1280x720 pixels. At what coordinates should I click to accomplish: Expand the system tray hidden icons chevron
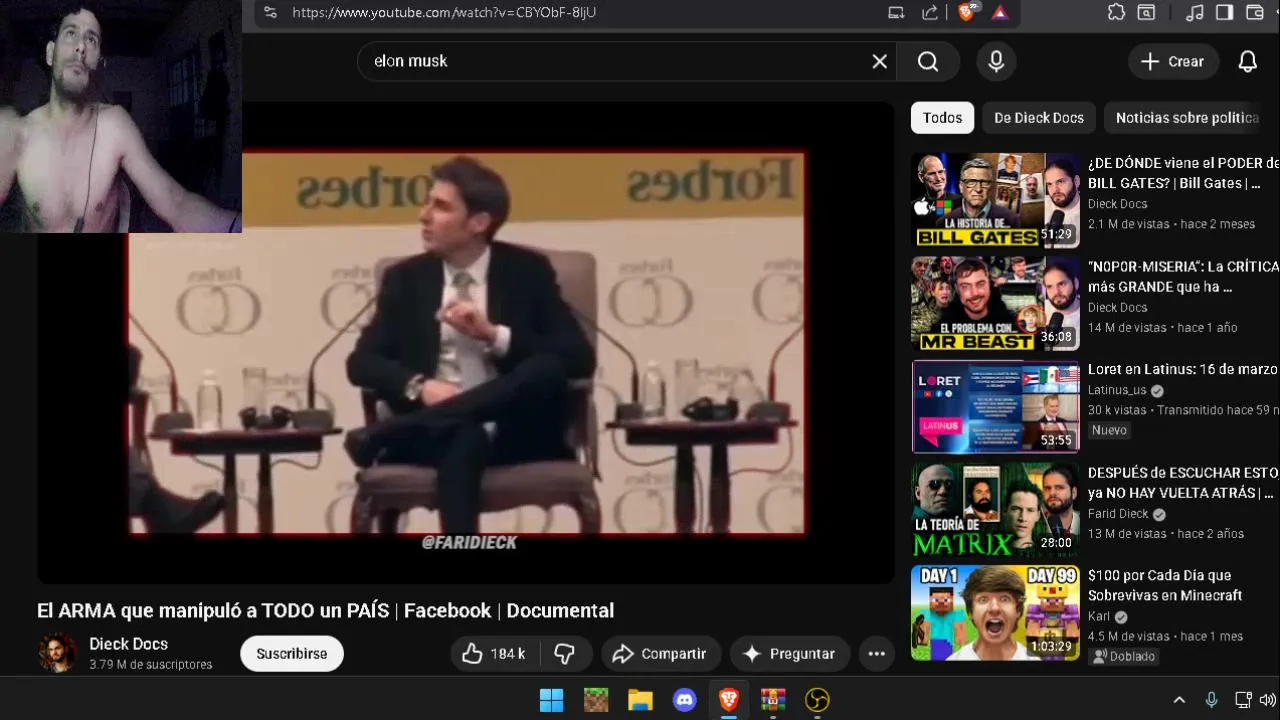tap(1179, 700)
